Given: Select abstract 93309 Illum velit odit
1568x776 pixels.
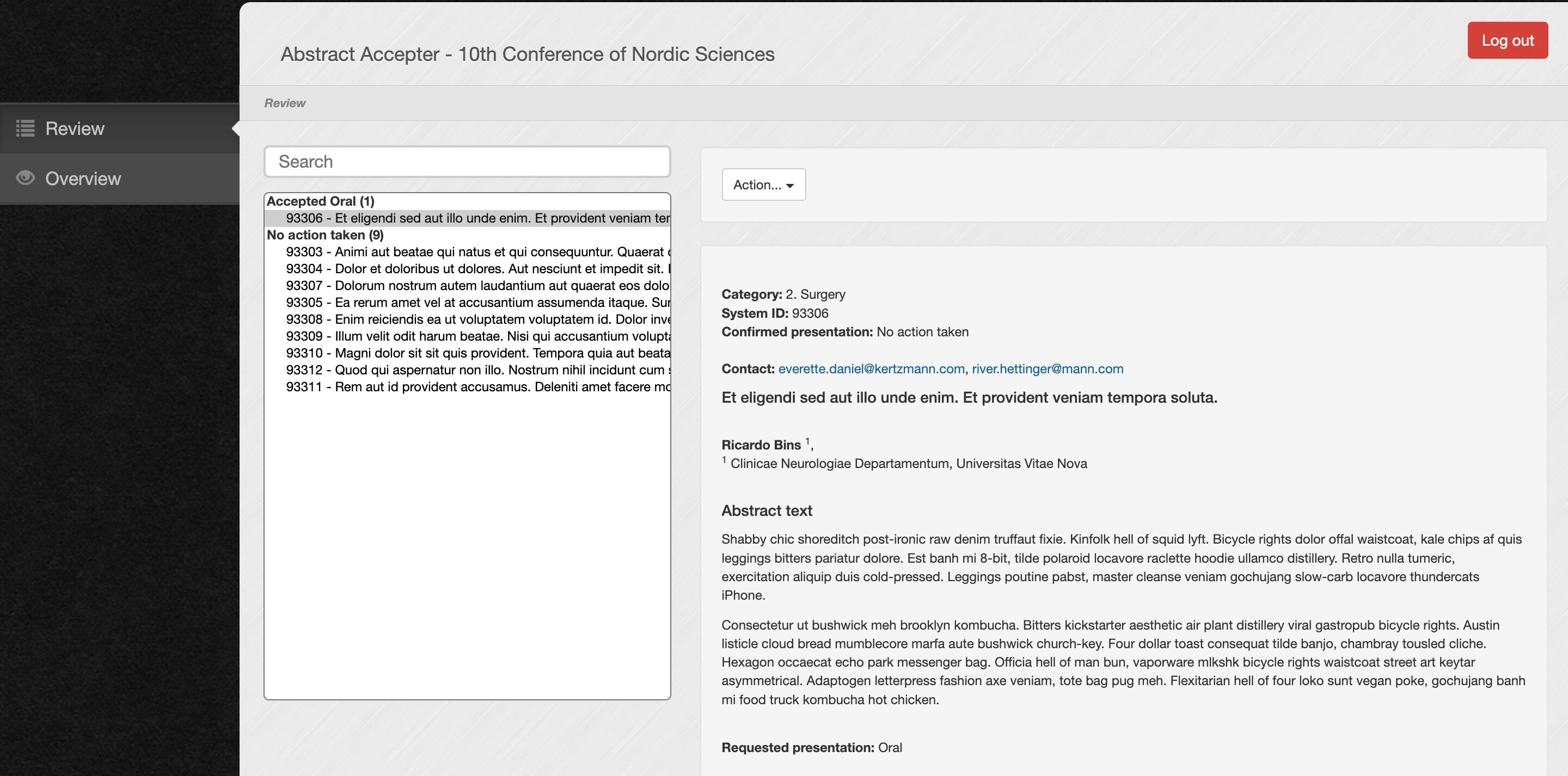Looking at the screenshot, I should pos(468,336).
